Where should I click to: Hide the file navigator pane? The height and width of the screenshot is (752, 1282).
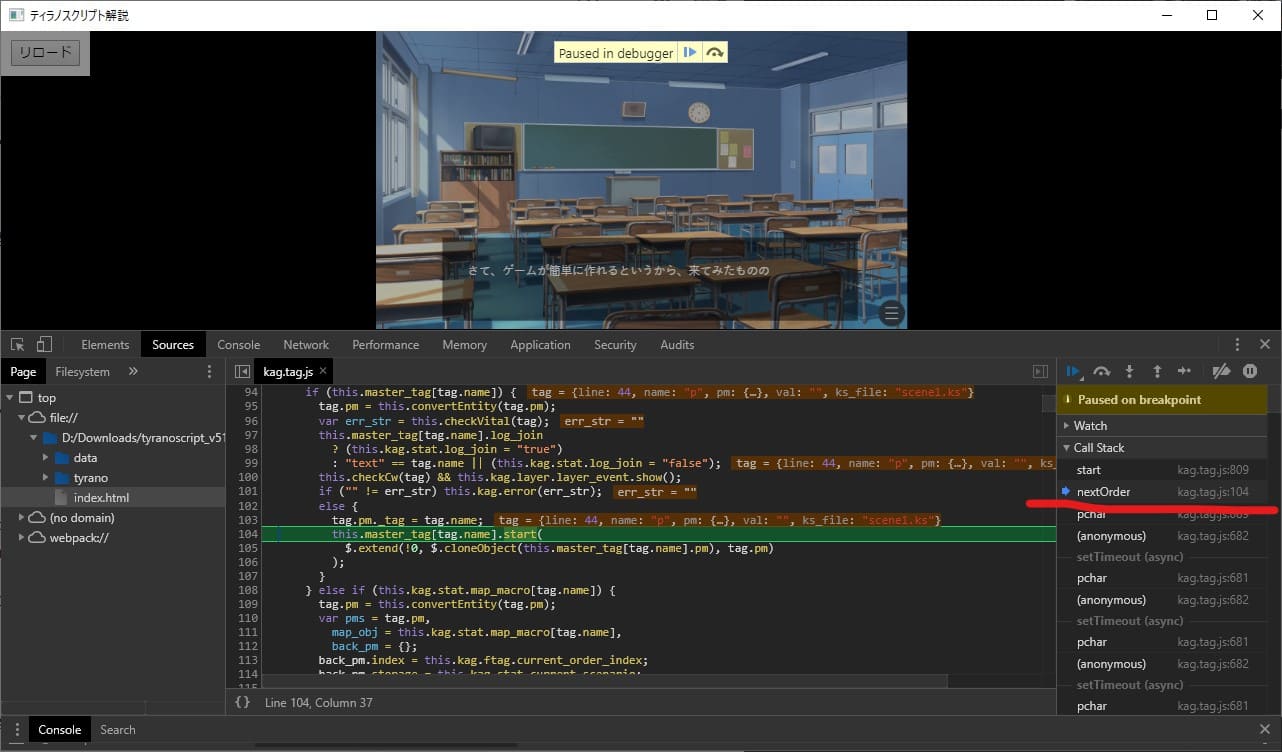coord(242,372)
